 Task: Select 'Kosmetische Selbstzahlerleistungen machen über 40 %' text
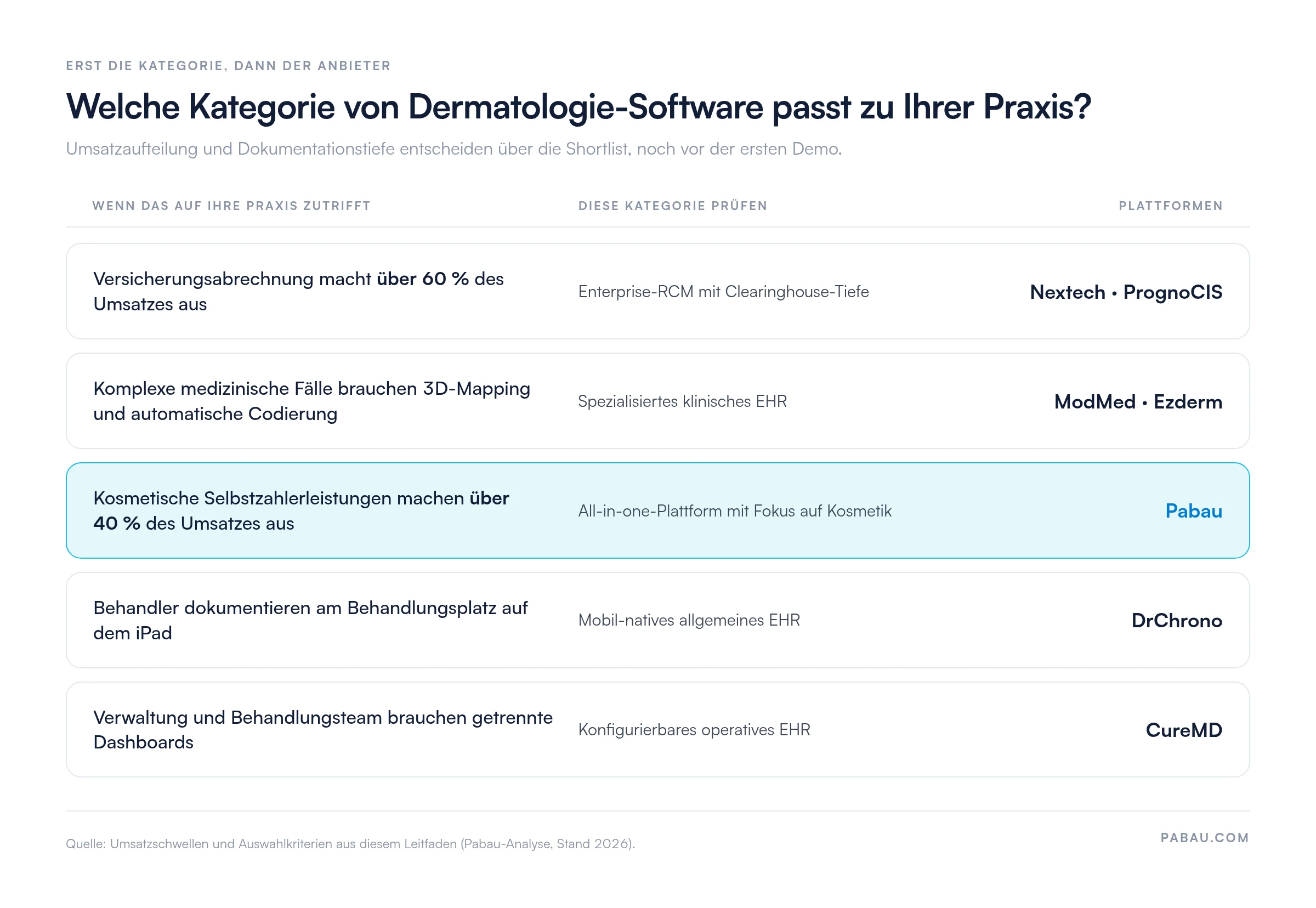[301, 510]
